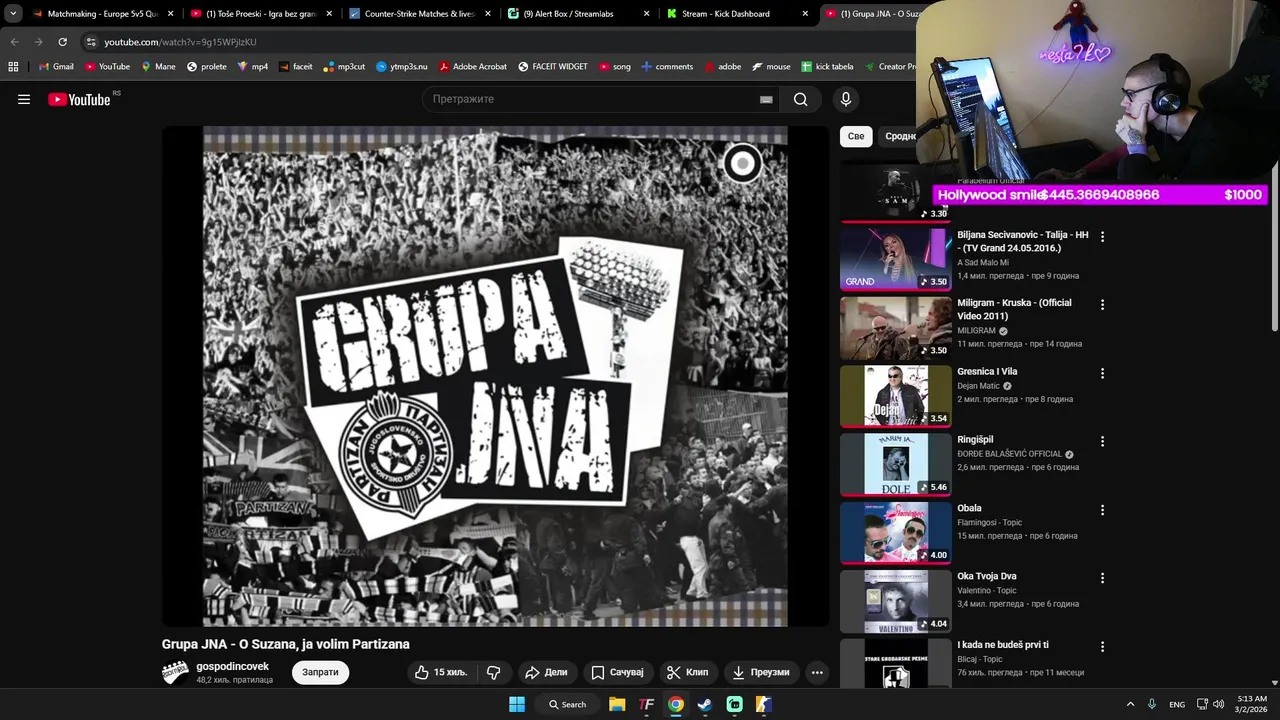This screenshot has width=1280, height=720.
Task: Subscribe using the Запрати button
Action: [320, 672]
